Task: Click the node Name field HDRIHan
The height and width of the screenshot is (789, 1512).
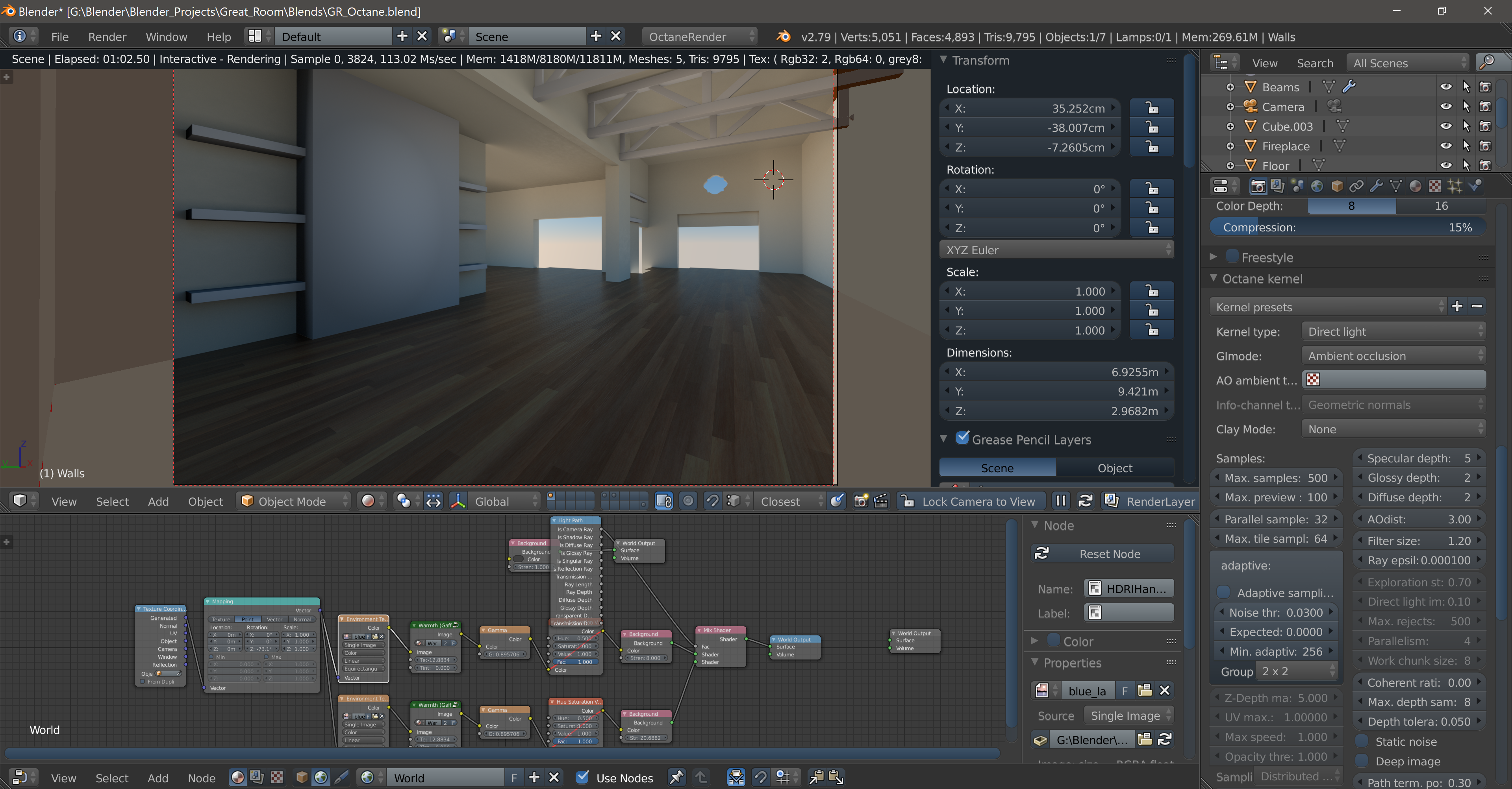Action: [x=1129, y=588]
